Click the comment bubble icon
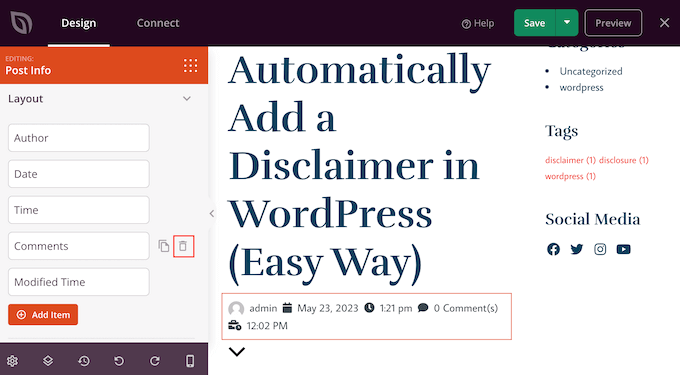The image size is (680, 375). (423, 308)
